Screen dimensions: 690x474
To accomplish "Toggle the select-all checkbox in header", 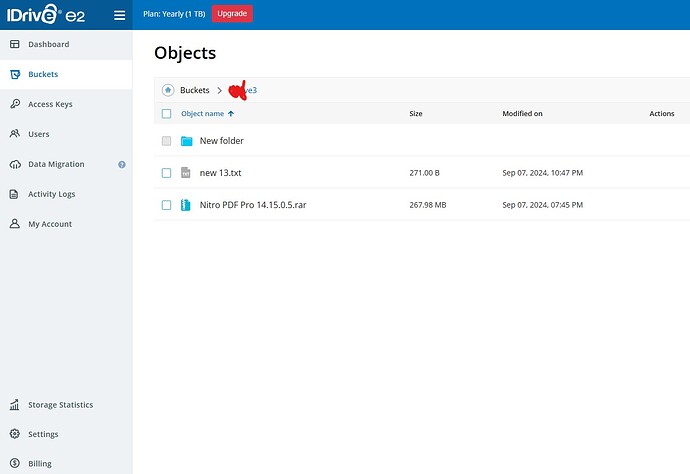I will pyautogui.click(x=167, y=114).
